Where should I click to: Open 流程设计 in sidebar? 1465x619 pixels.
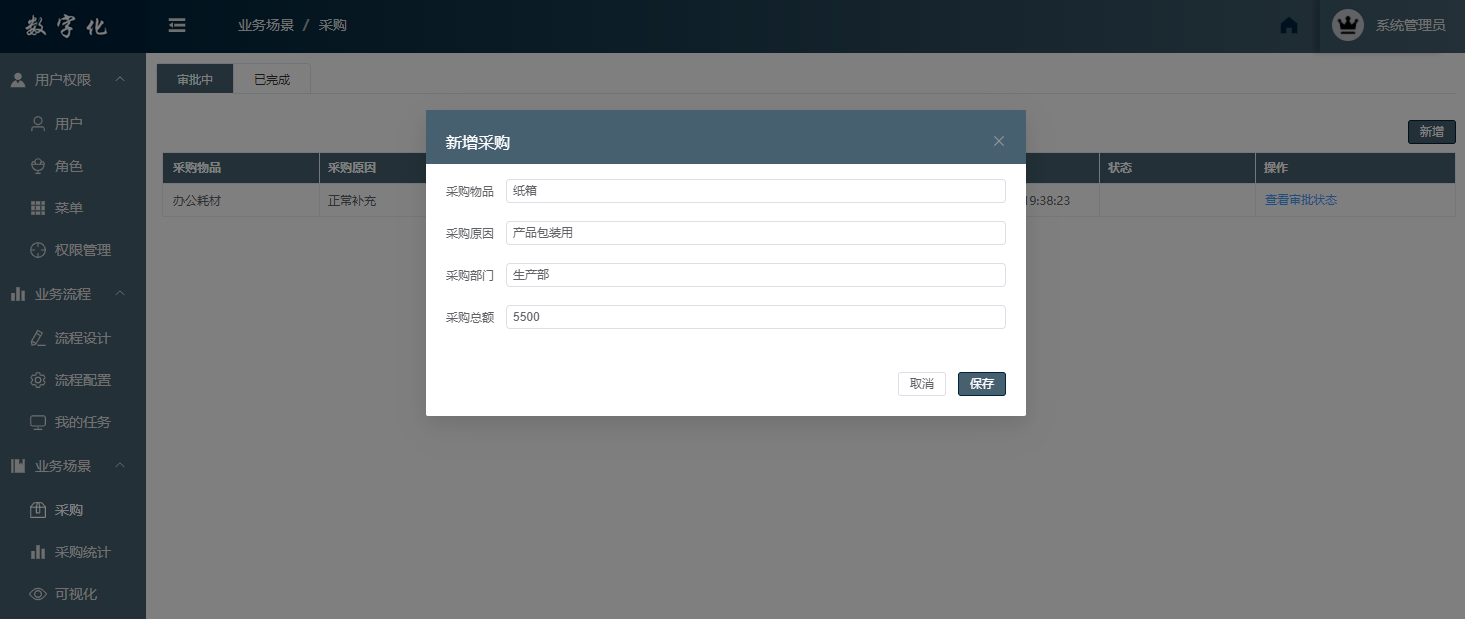point(82,338)
